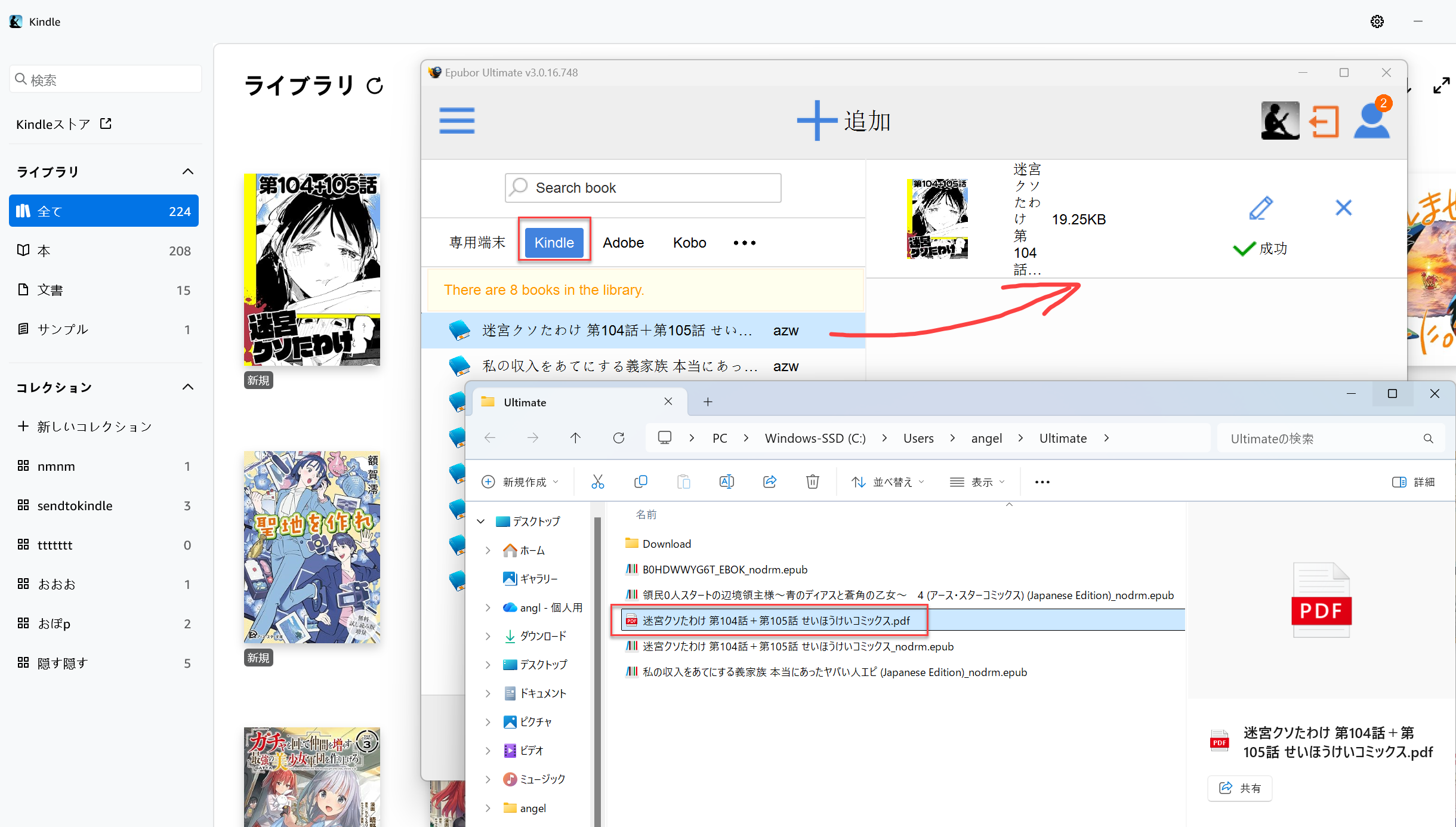Viewport: 1456px width, 827px height.
Task: Open Epubor hamburger menu
Action: [x=457, y=121]
